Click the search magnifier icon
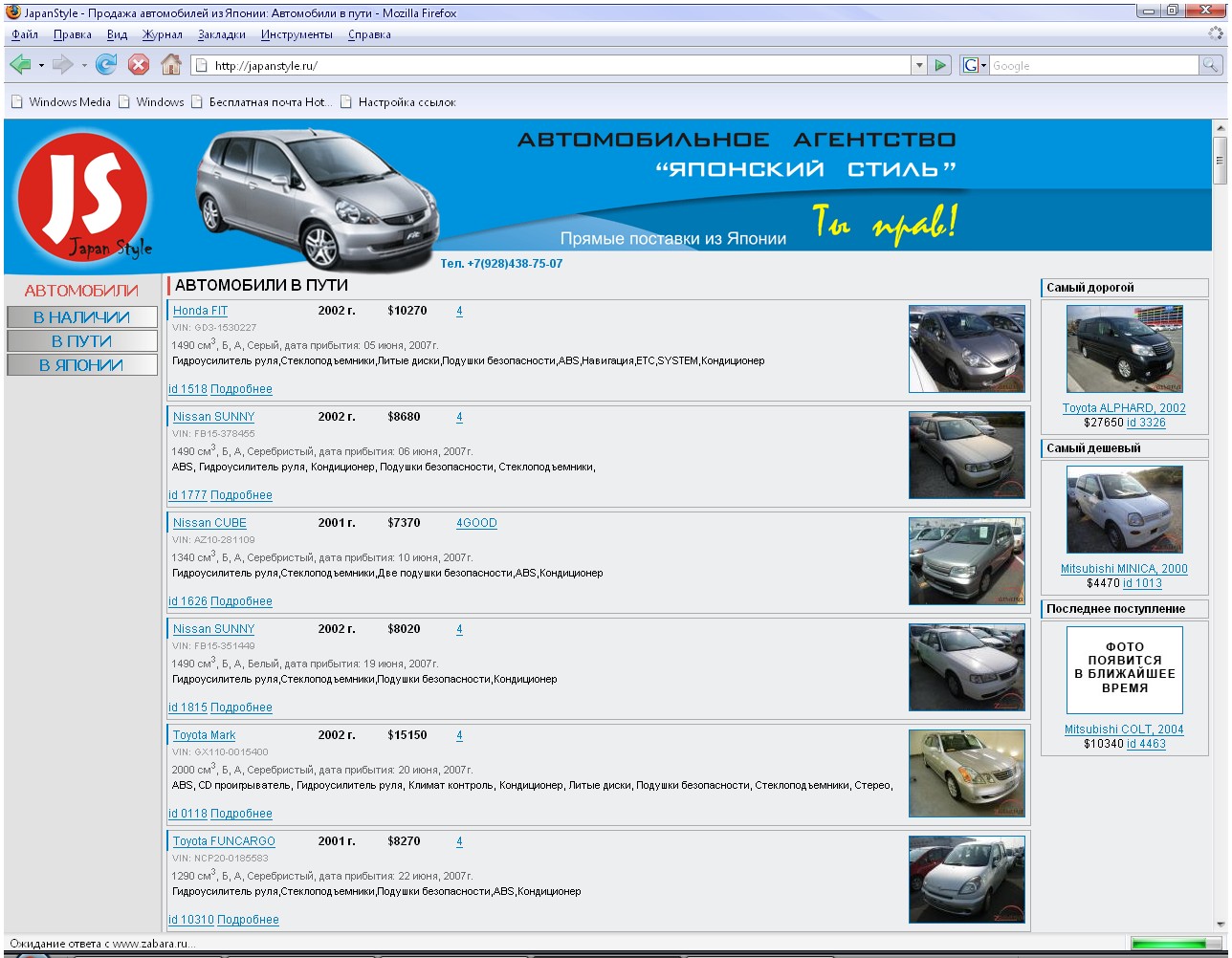 [1211, 65]
